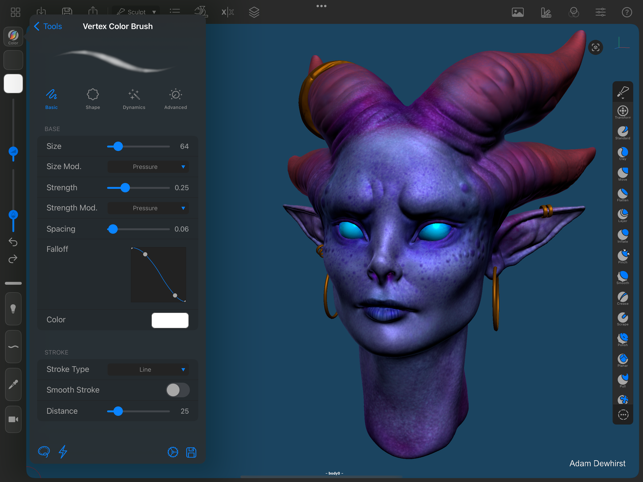Tap the frame focus viewport icon
The image size is (643, 482).
(x=595, y=48)
